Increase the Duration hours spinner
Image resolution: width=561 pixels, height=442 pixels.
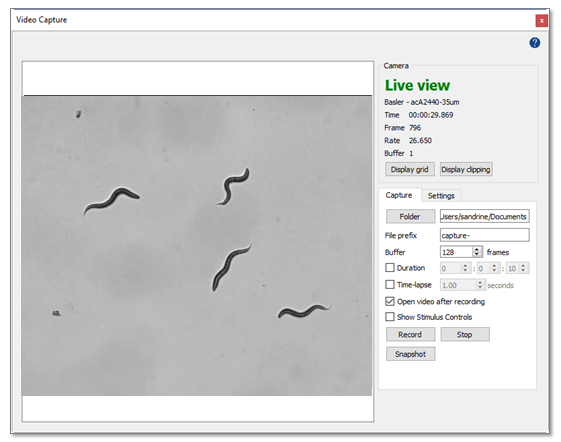click(465, 266)
